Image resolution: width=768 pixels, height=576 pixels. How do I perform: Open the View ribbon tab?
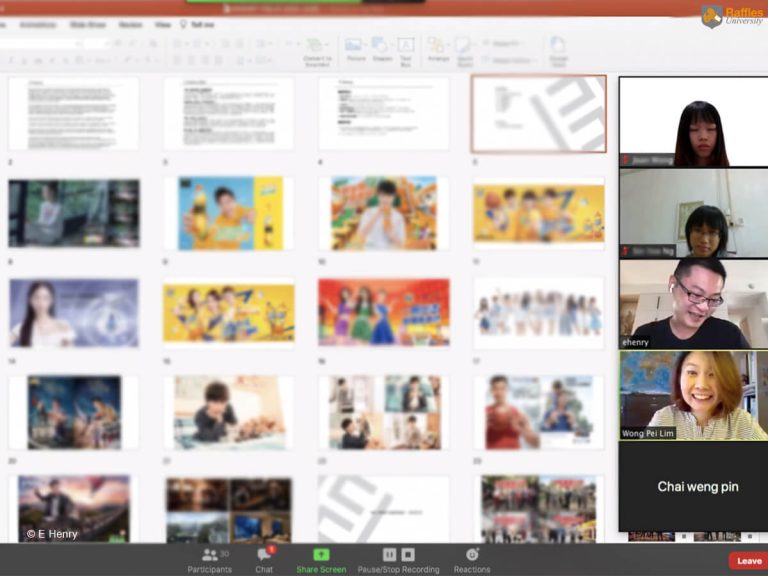tap(162, 24)
